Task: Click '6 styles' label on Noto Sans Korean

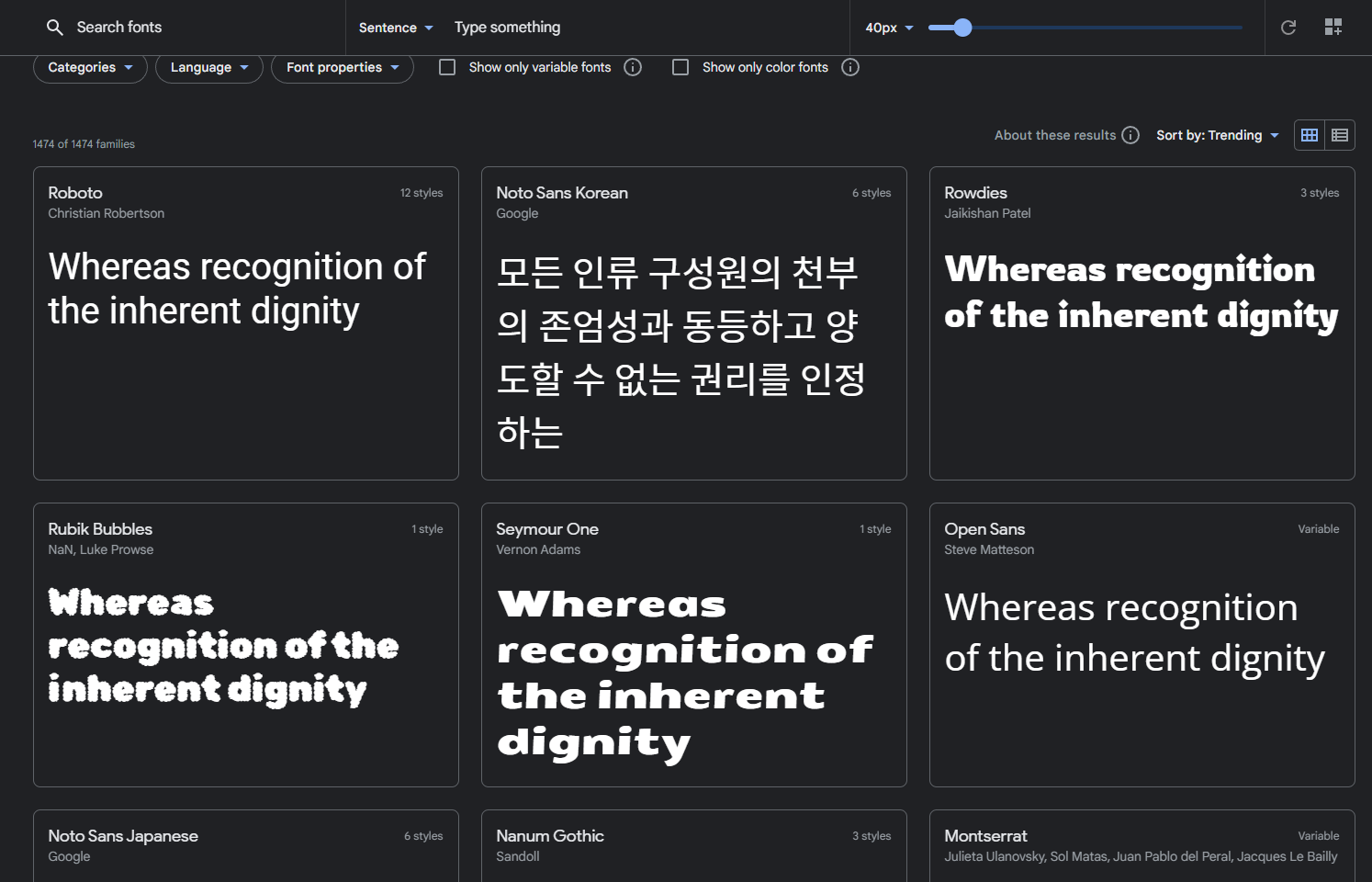Action: coord(872,193)
